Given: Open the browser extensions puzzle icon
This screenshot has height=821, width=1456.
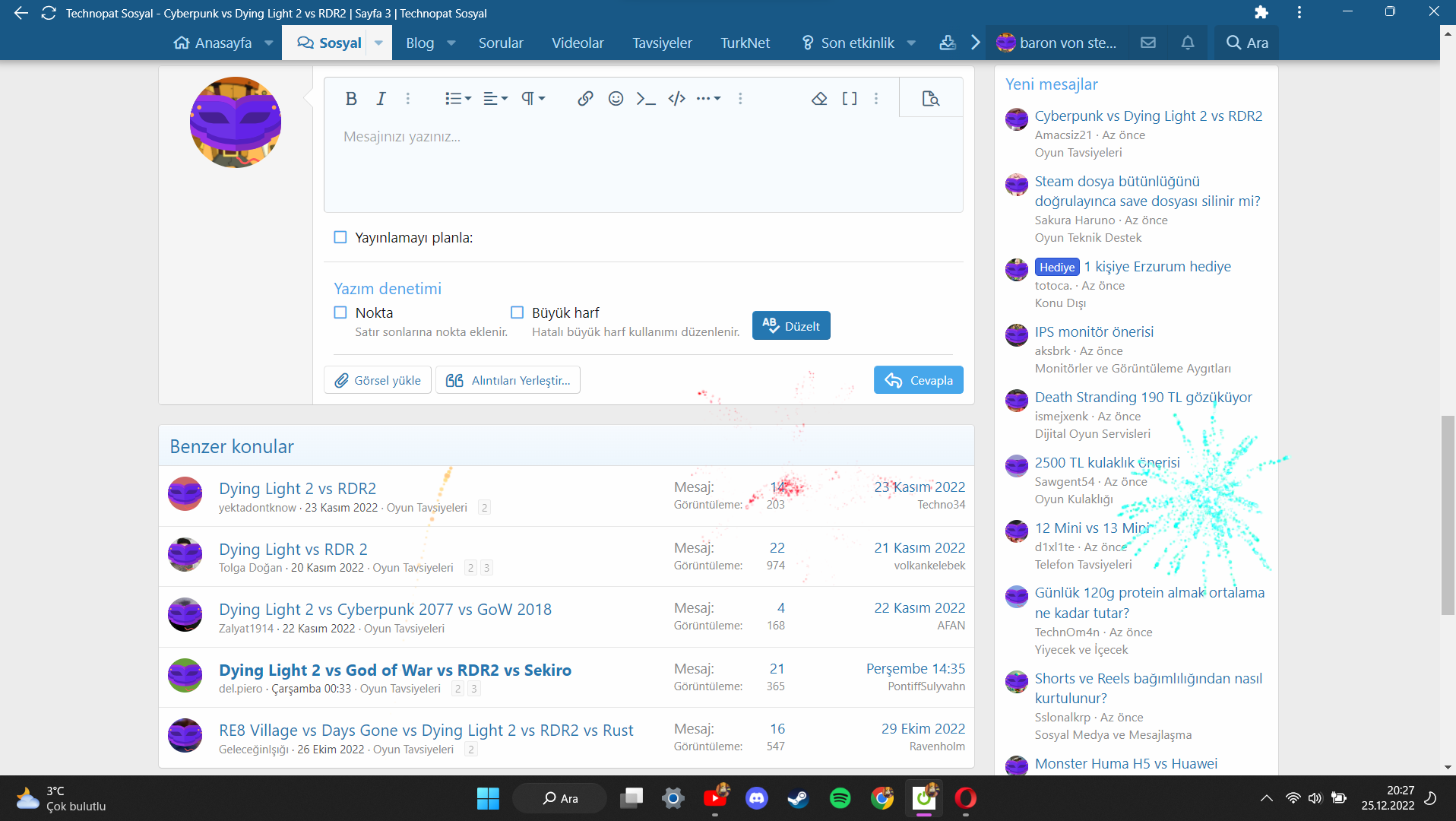Looking at the screenshot, I should tap(1261, 12).
